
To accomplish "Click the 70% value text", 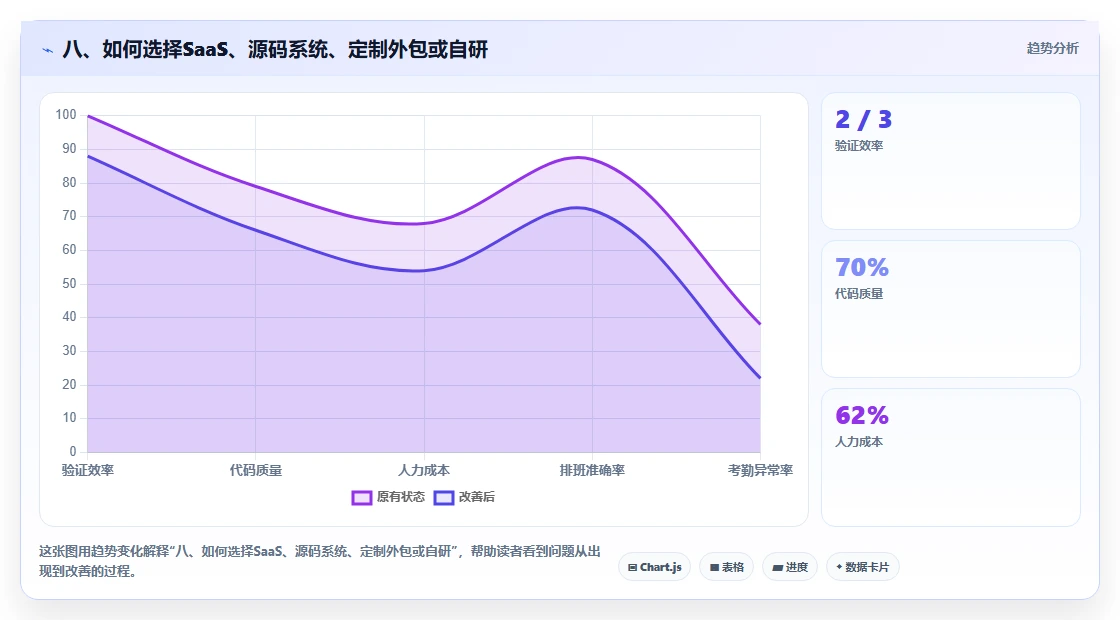I will tap(862, 267).
